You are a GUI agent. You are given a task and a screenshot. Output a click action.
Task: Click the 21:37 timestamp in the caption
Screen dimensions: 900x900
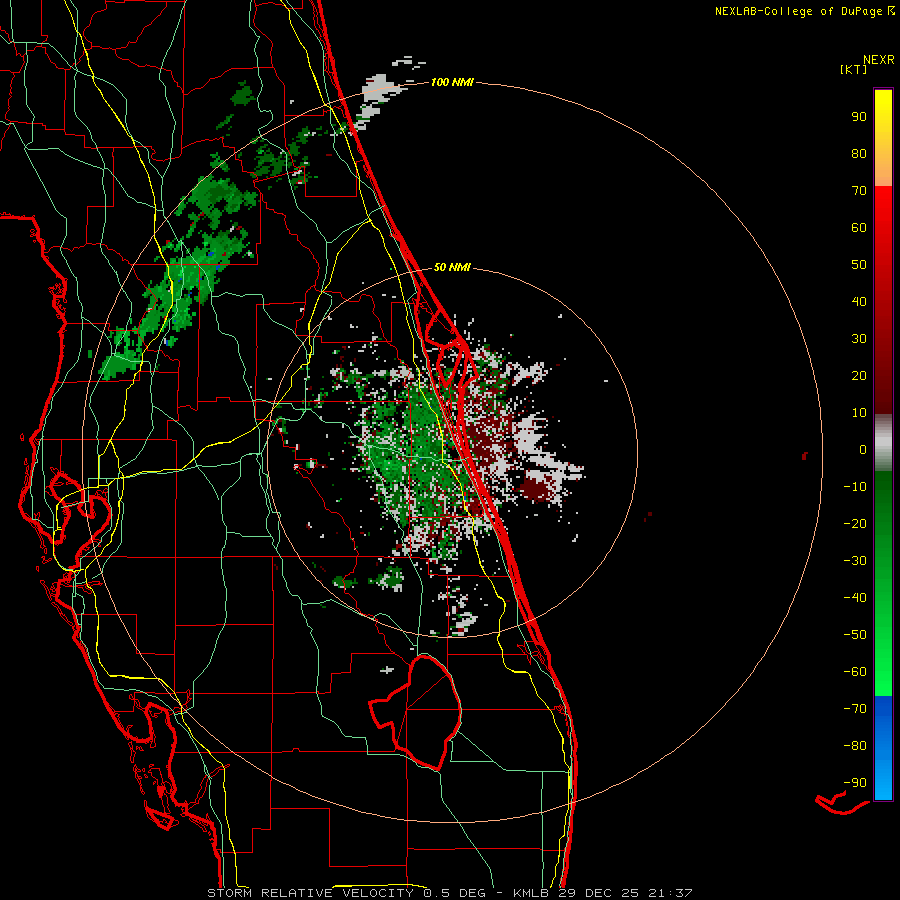pyautogui.click(x=670, y=893)
